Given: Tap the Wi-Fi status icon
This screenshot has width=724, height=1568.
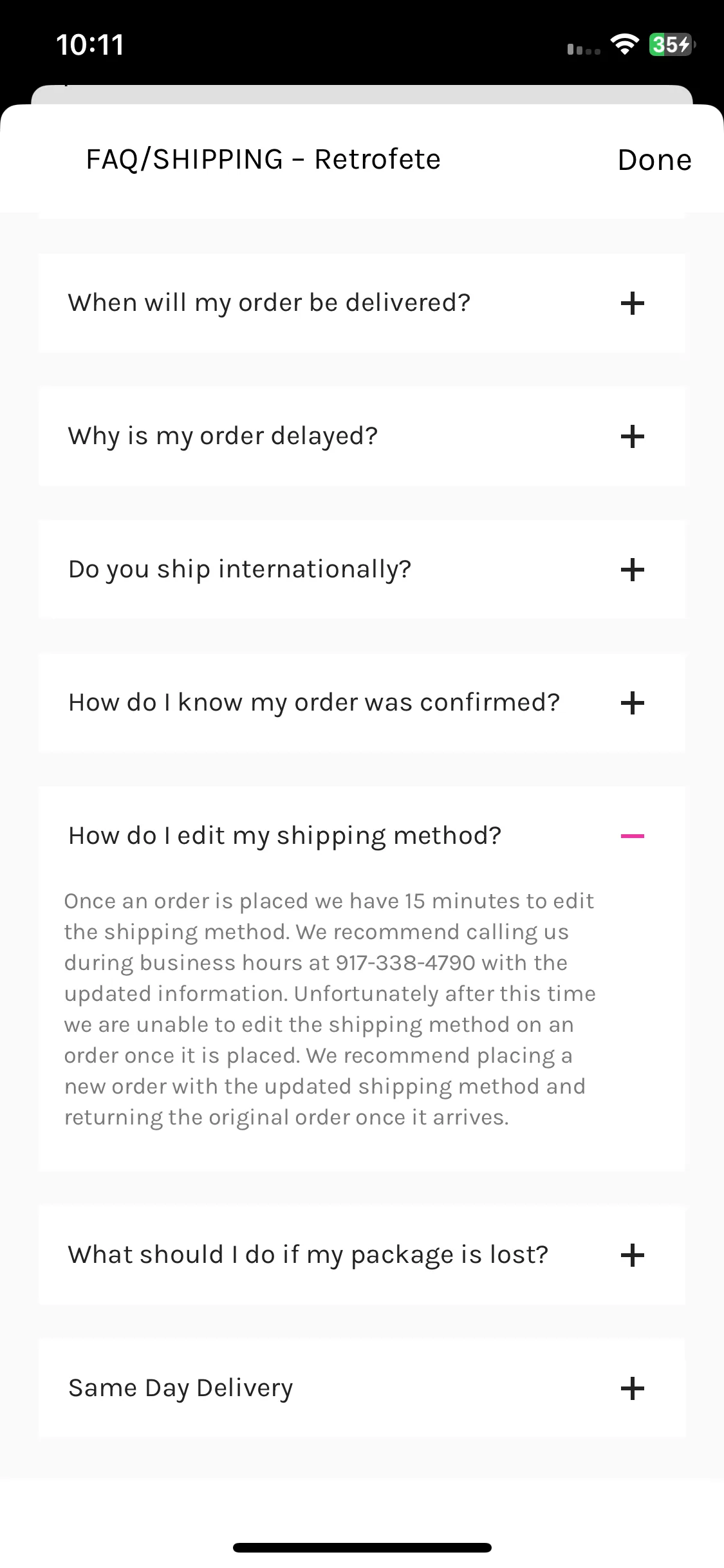Looking at the screenshot, I should [624, 44].
